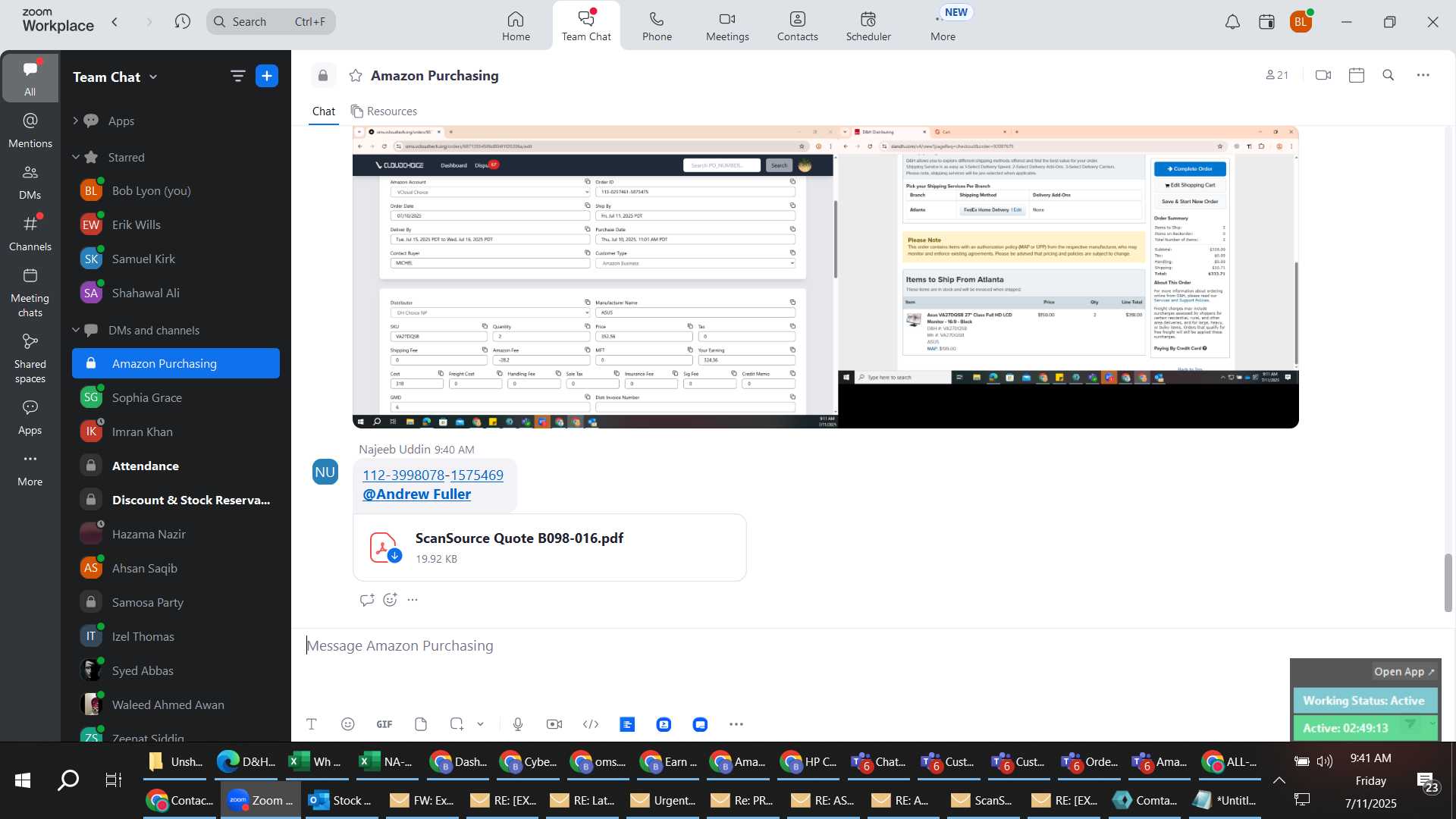Viewport: 1456px width, 819px height.
Task: Reply to the message in thread
Action: (x=367, y=600)
